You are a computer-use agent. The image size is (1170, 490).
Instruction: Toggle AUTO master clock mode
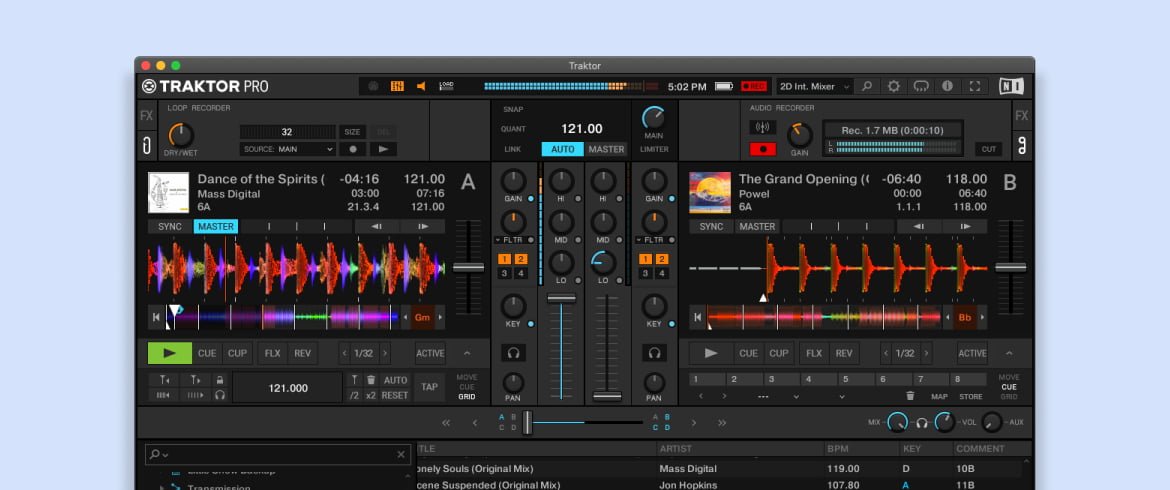tap(563, 149)
